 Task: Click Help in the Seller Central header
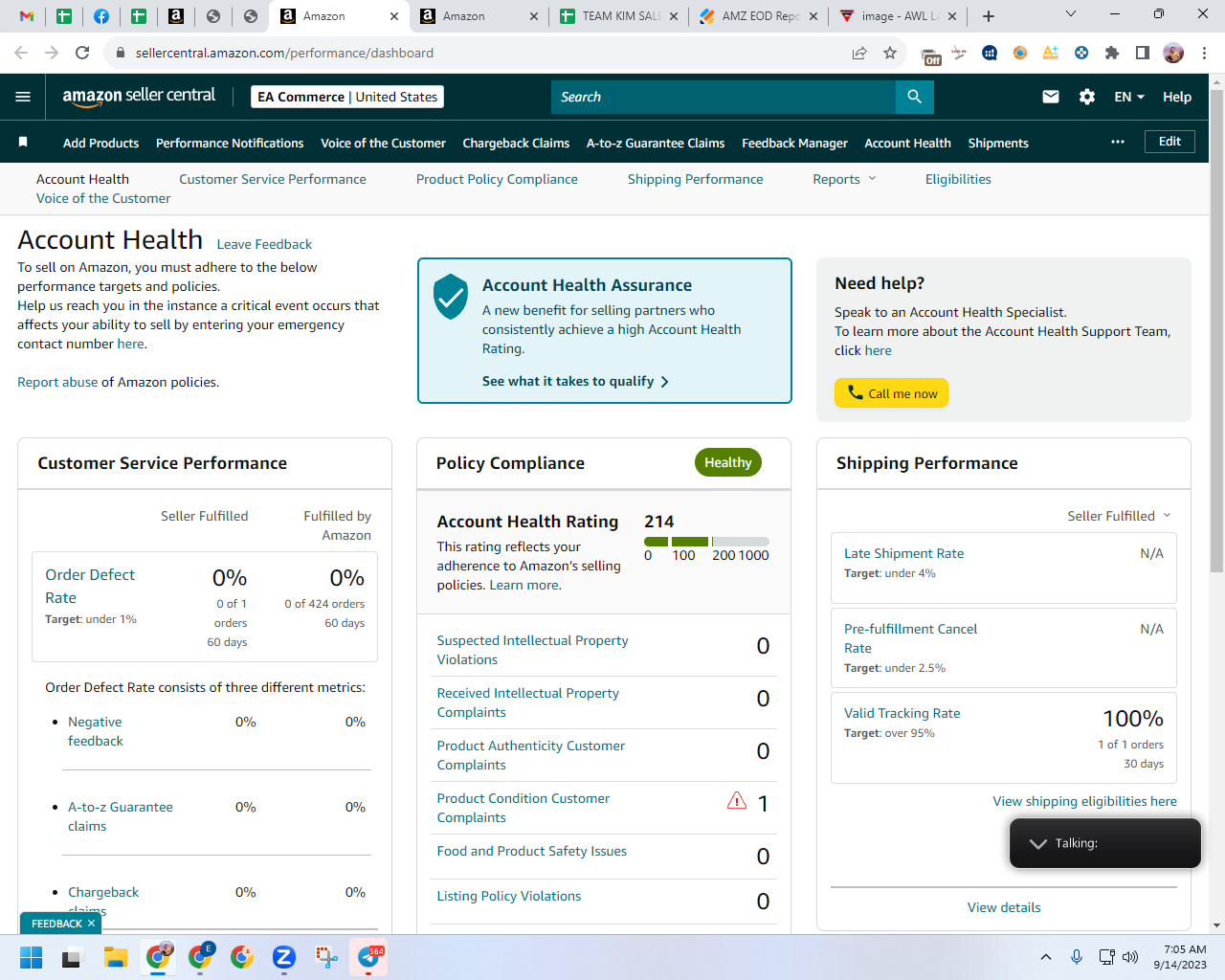coord(1177,97)
